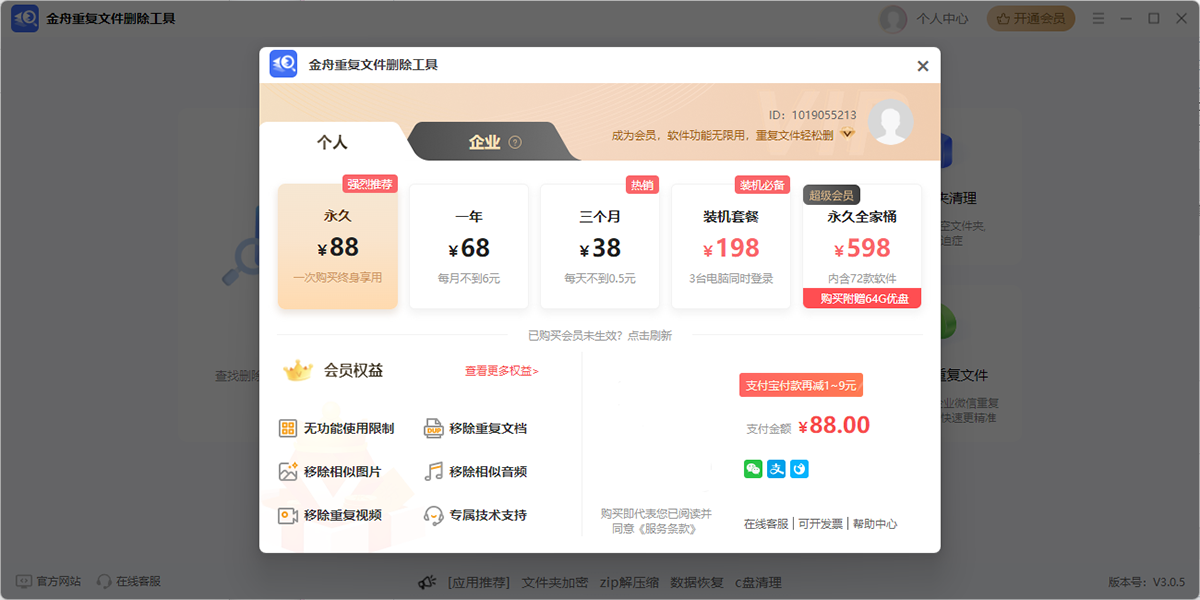Click the 移除相似音频 music note icon
Image resolution: width=1200 pixels, height=600 pixels.
coord(434,471)
